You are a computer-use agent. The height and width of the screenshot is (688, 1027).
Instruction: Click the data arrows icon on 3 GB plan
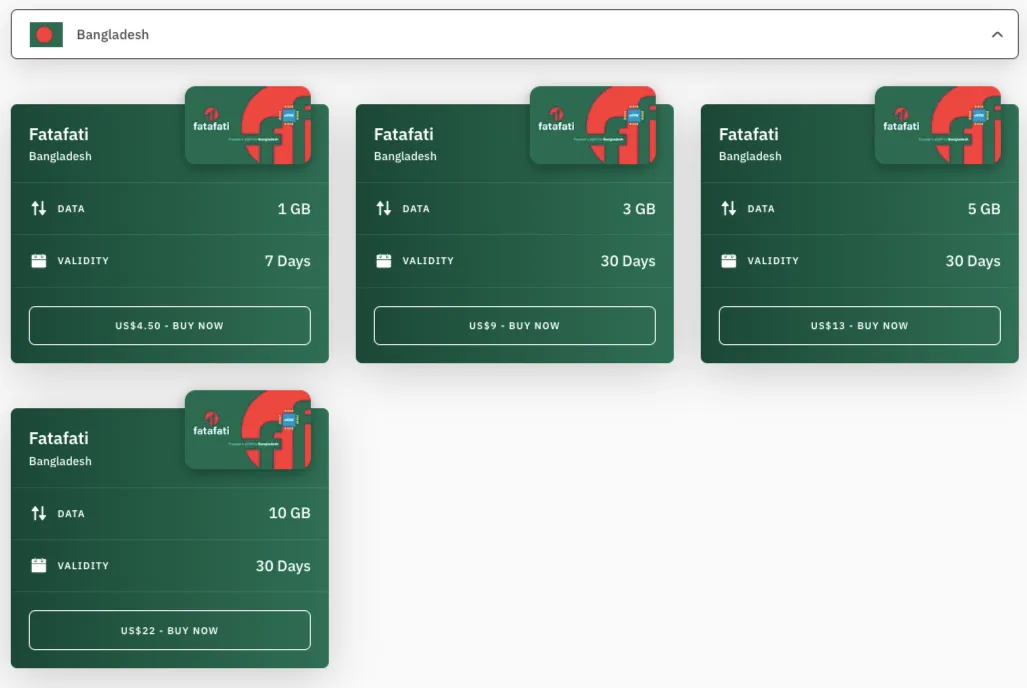[x=384, y=208]
